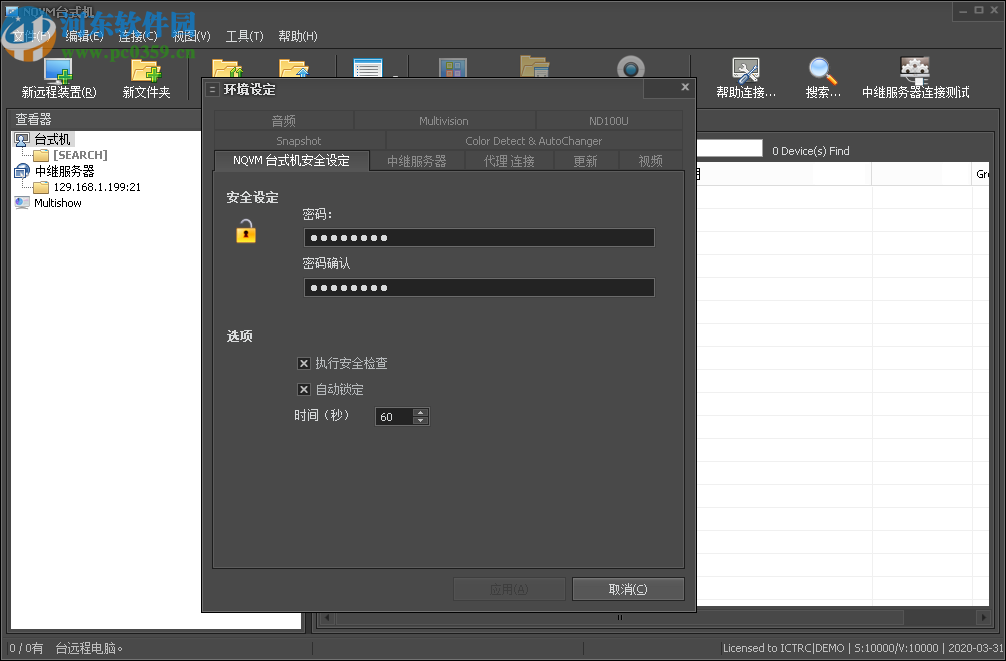Open the 工具(T) menu
1006x661 pixels.
pos(243,35)
